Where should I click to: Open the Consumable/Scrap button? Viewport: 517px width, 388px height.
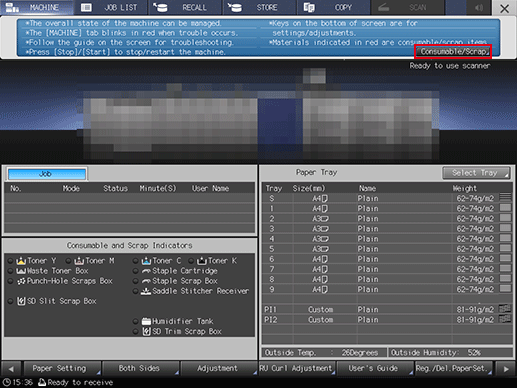coord(453,52)
